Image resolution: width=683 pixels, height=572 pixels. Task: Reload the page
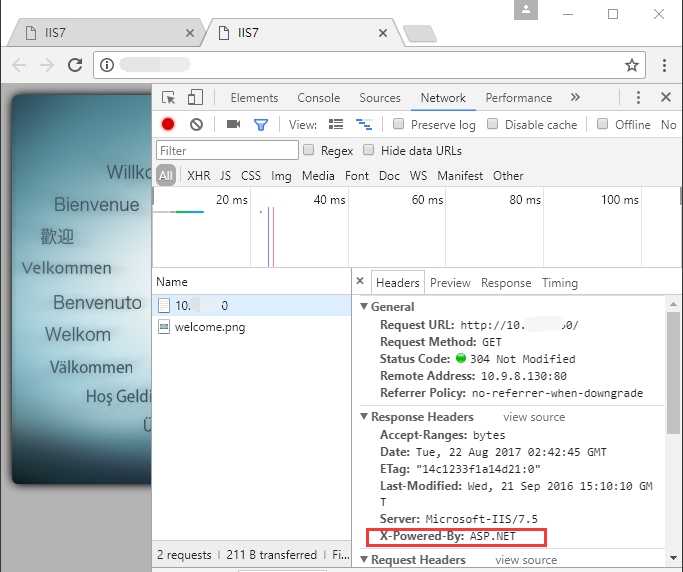(x=75, y=65)
